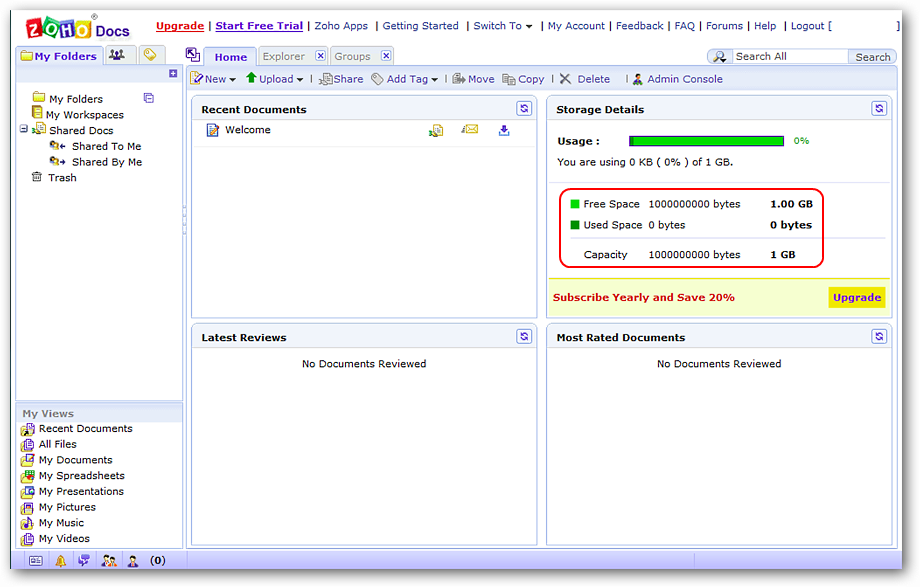Screen dimensions: 920x587
Task: Refresh the Storage Details panel
Action: click(x=879, y=109)
